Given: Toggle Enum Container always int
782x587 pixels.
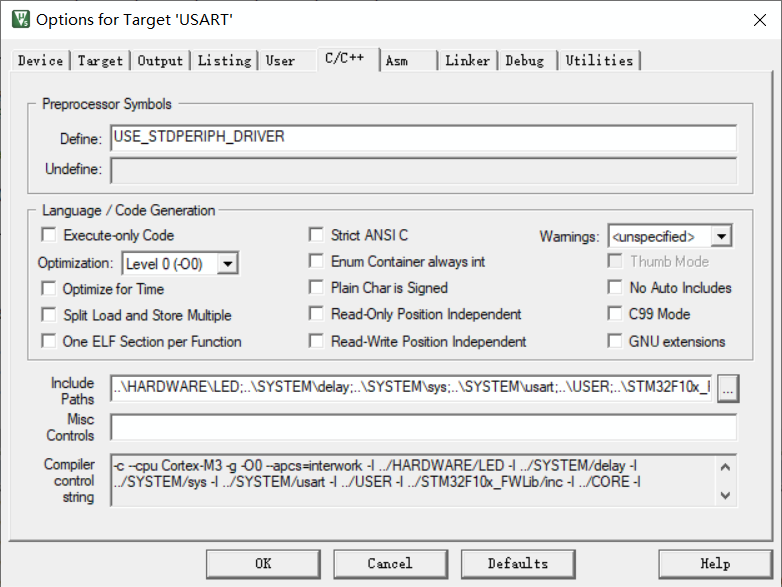Looking at the screenshot, I should pyautogui.click(x=316, y=261).
